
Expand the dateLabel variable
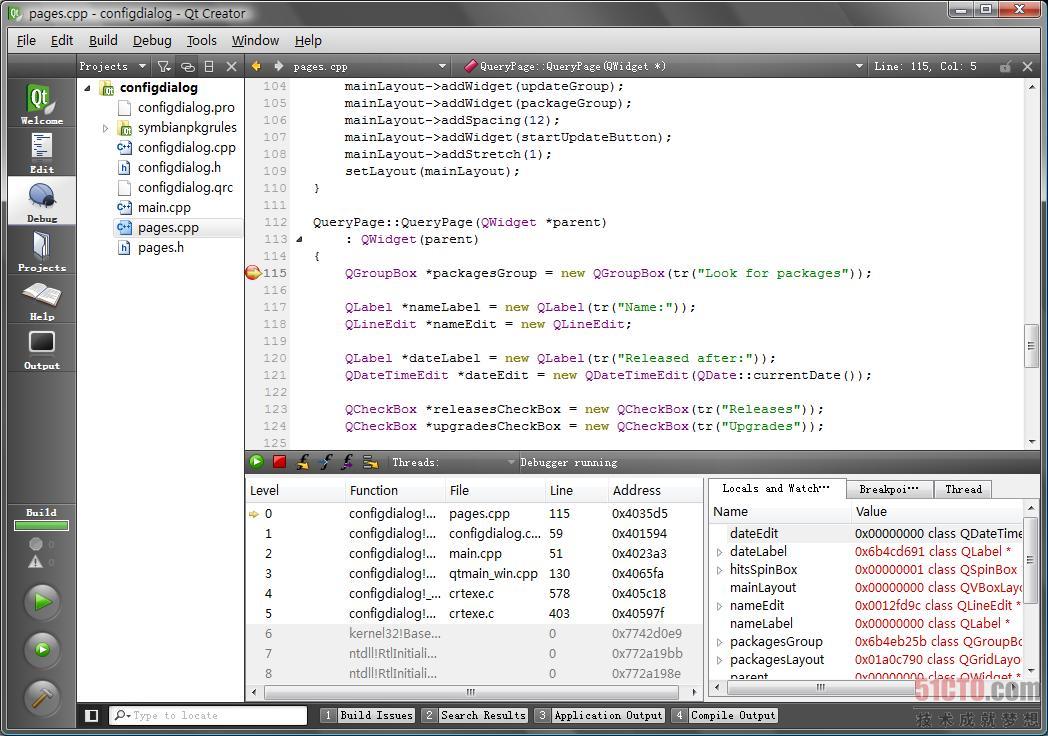719,552
